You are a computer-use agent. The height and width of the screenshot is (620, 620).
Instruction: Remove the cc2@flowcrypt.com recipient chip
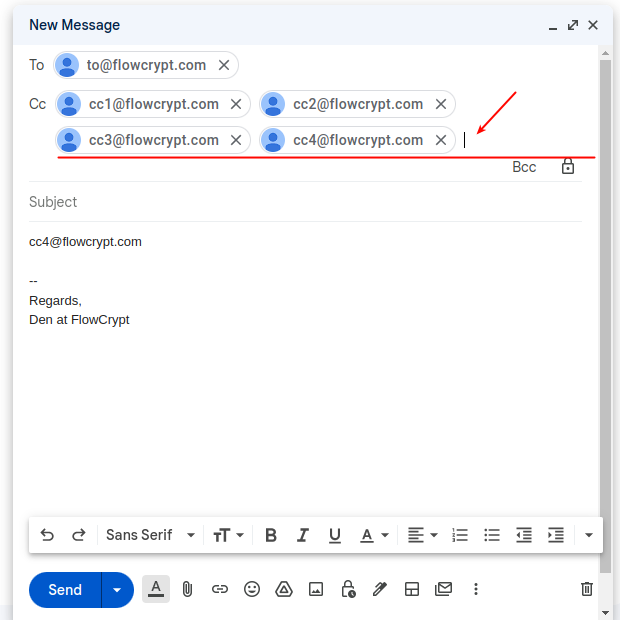pos(441,104)
